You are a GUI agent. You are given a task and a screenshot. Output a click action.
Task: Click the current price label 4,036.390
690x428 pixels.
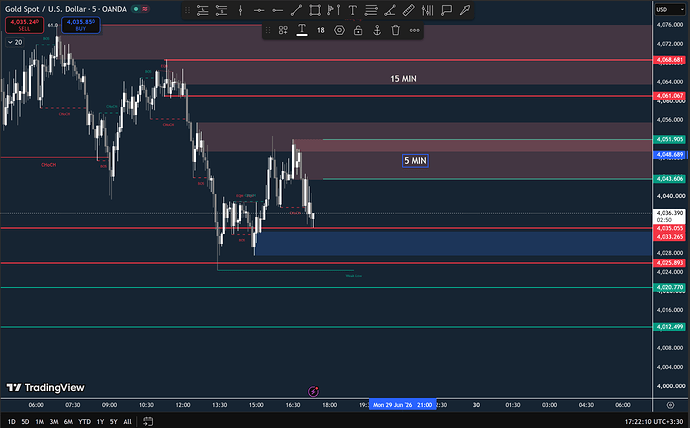tap(669, 216)
